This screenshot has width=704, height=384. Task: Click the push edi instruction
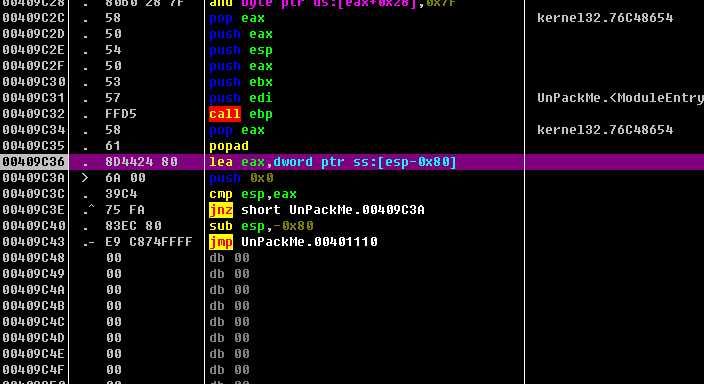241,98
